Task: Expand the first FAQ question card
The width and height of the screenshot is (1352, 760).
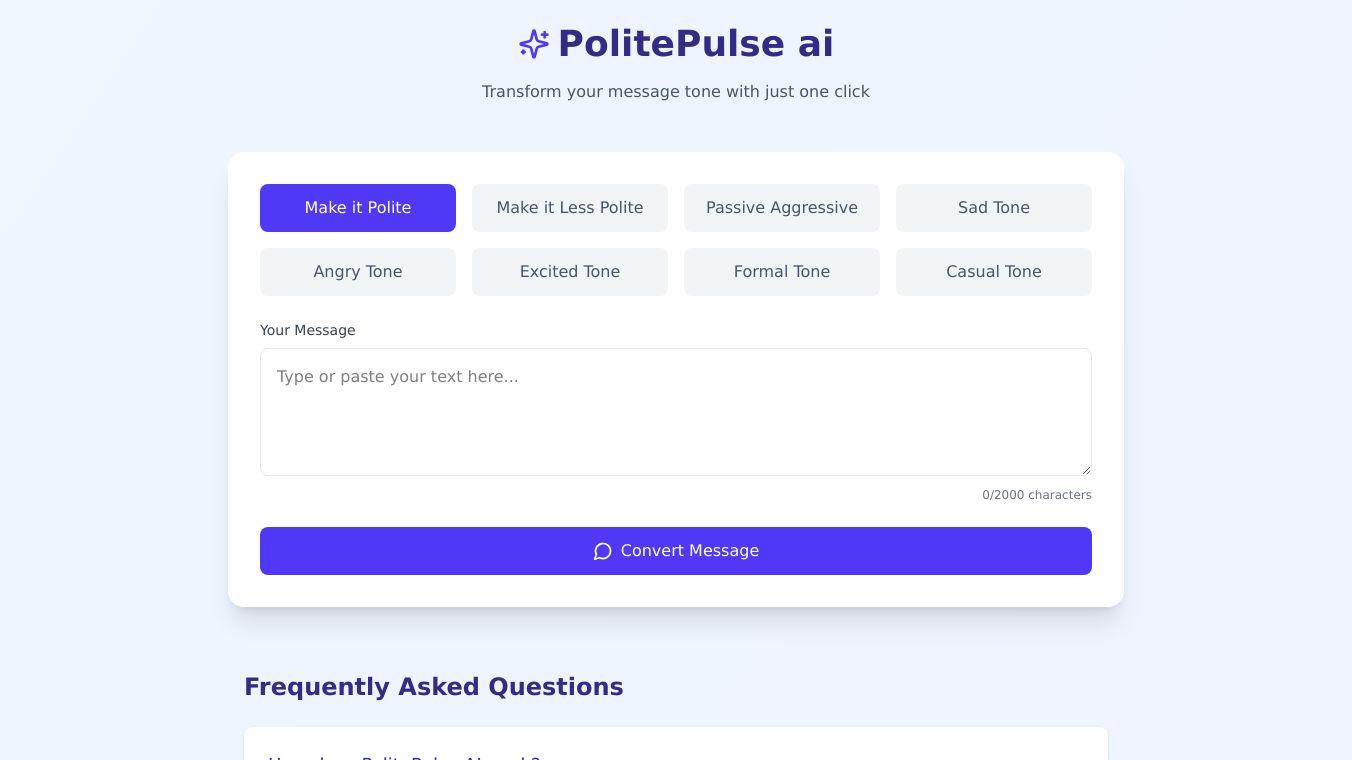Action: click(x=676, y=748)
